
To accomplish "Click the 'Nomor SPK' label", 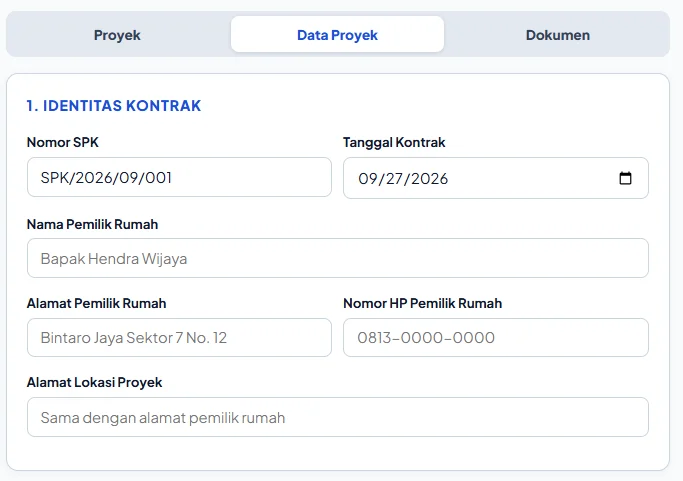I will (x=63, y=142).
